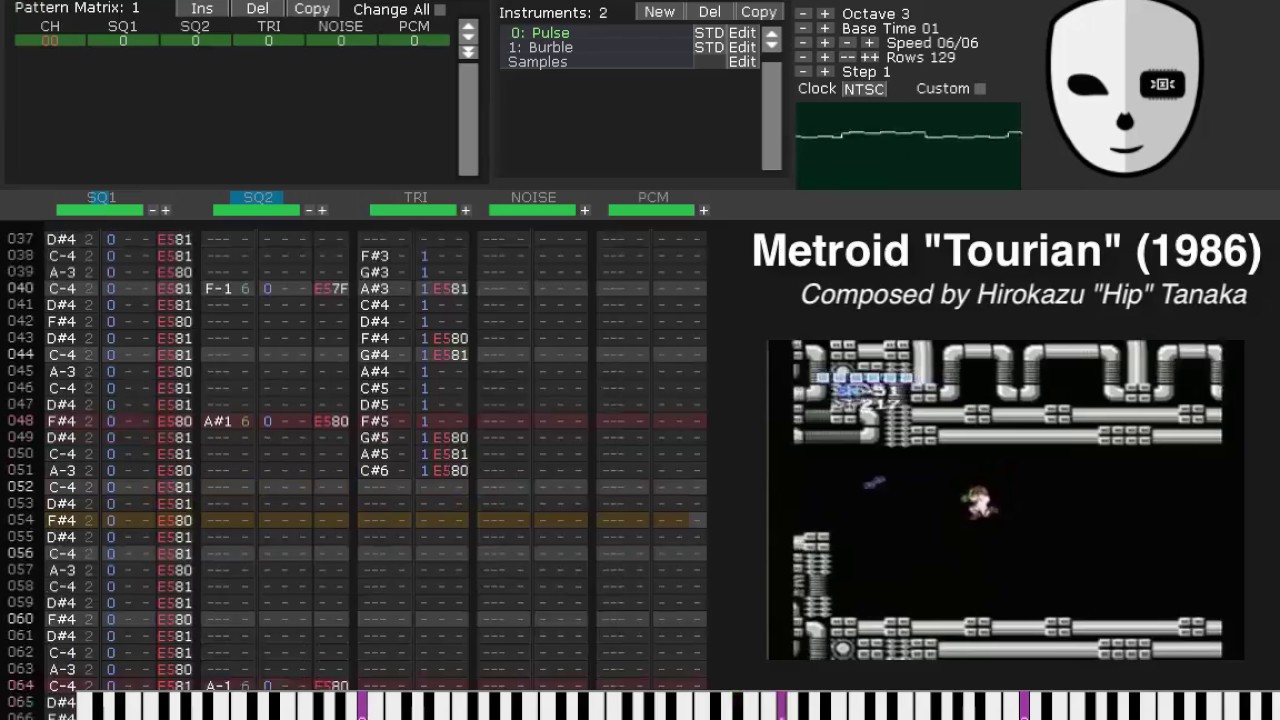Click the pattern matrix vertical scrollbar
The height and width of the screenshot is (720, 1280).
[x=468, y=118]
